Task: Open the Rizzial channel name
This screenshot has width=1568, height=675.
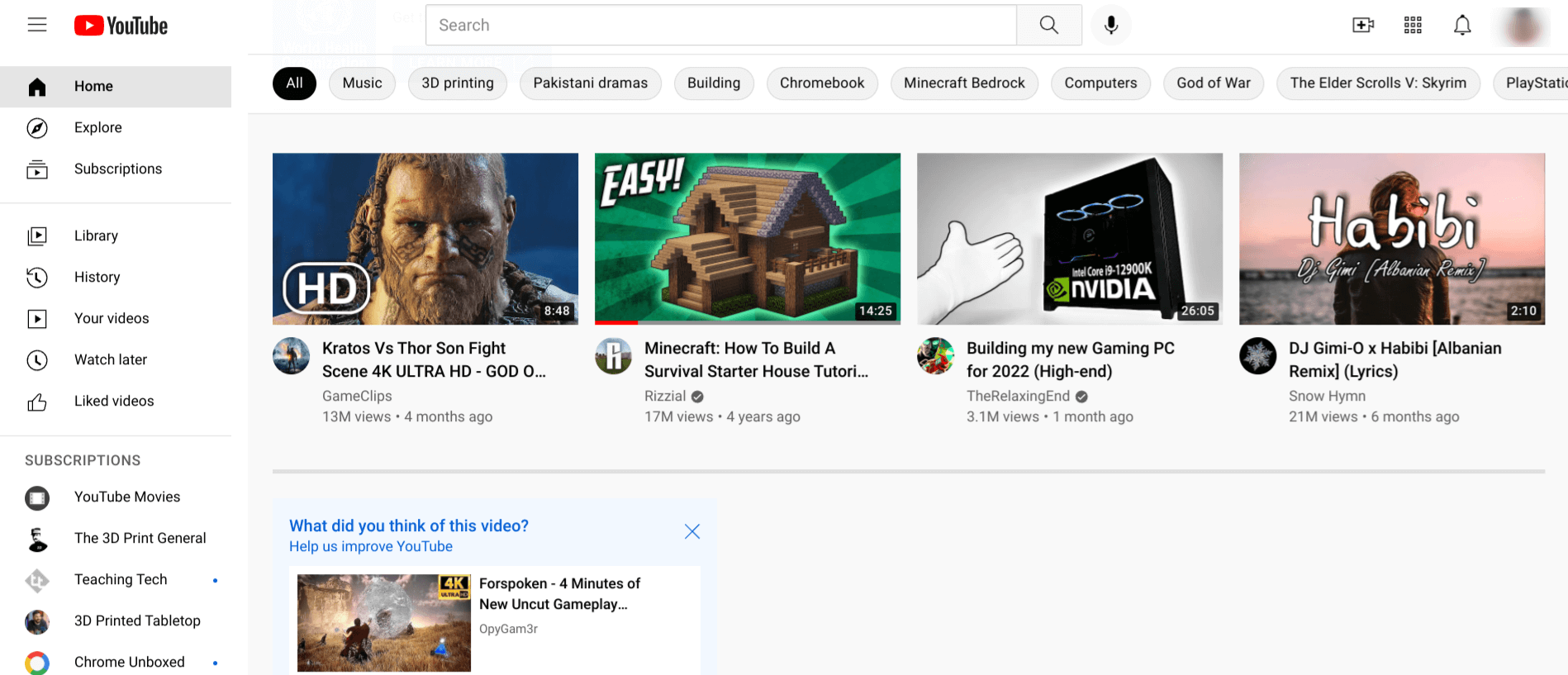Action: (665, 397)
